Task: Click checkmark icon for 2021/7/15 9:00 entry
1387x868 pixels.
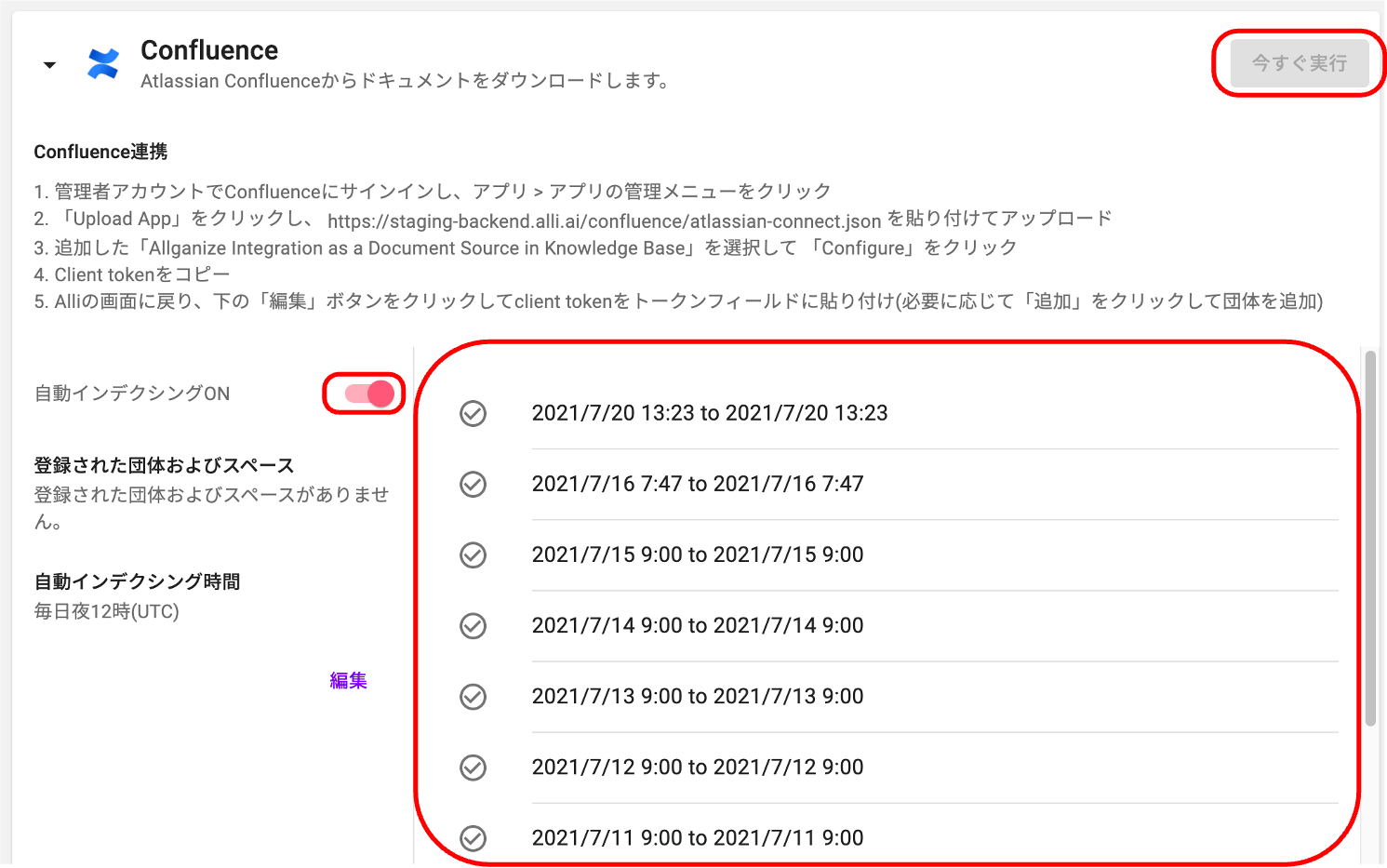Action: point(473,554)
